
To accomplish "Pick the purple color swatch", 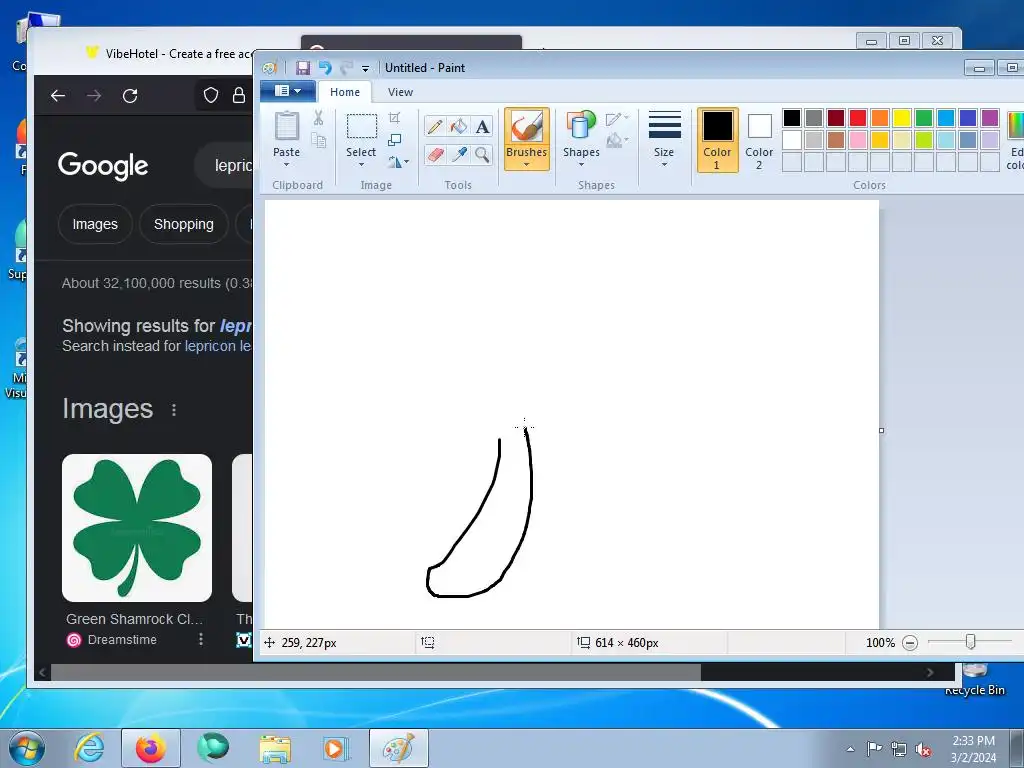I will [x=990, y=118].
